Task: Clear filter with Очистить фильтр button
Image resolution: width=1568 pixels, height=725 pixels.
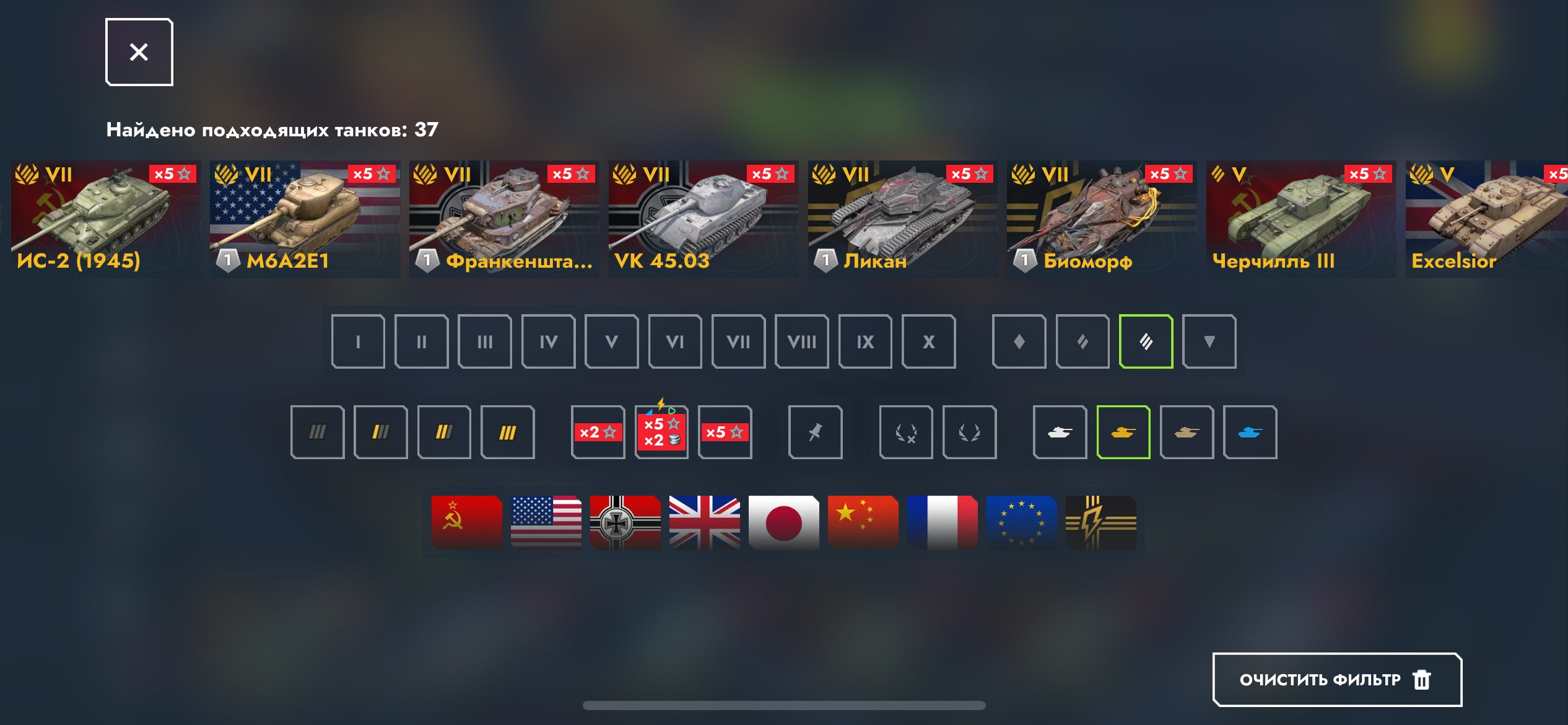Action: pos(1338,680)
